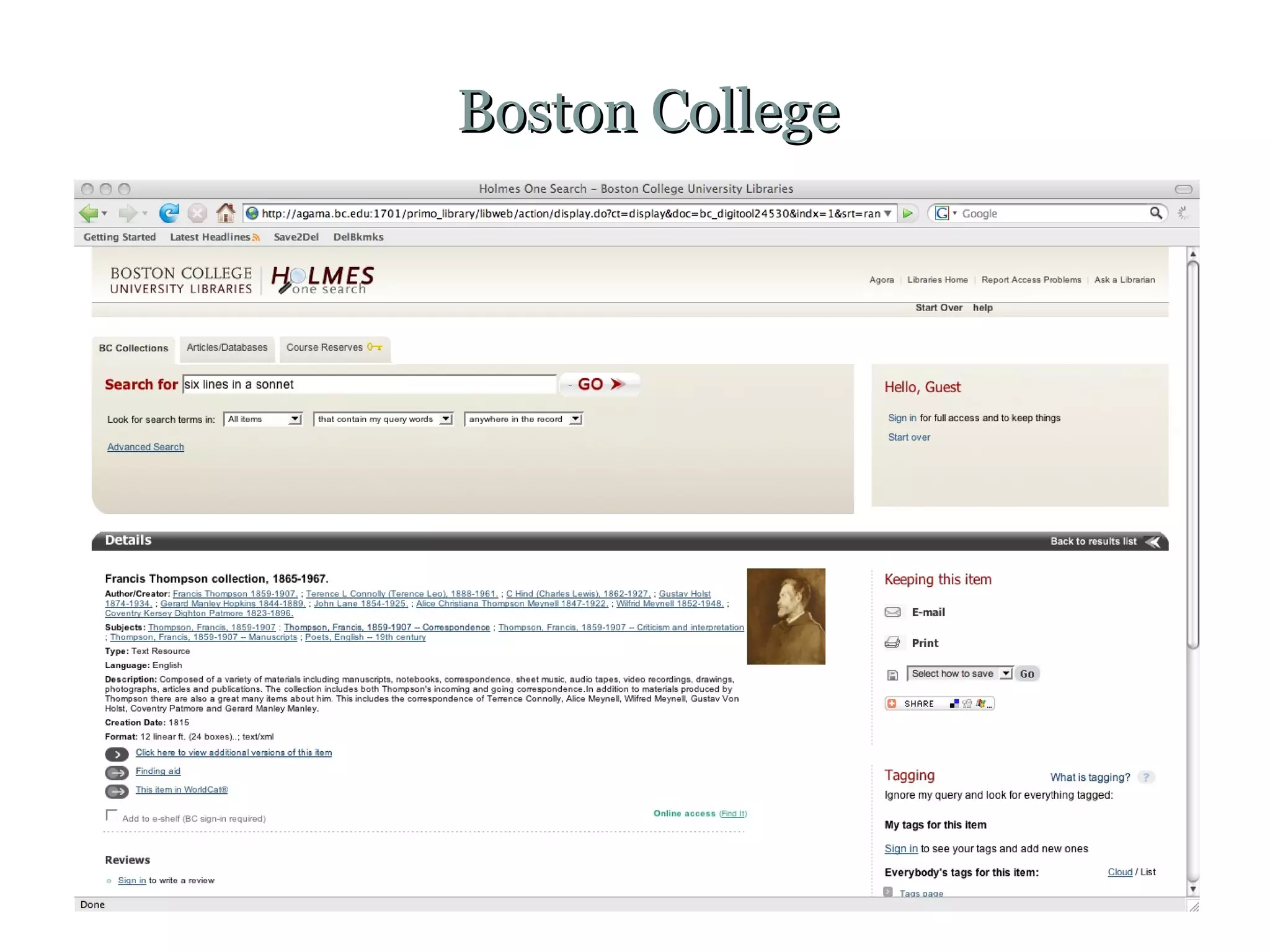Check Add to e-shelf checkbox
Viewport: 1270px width, 952px height.
(112, 814)
